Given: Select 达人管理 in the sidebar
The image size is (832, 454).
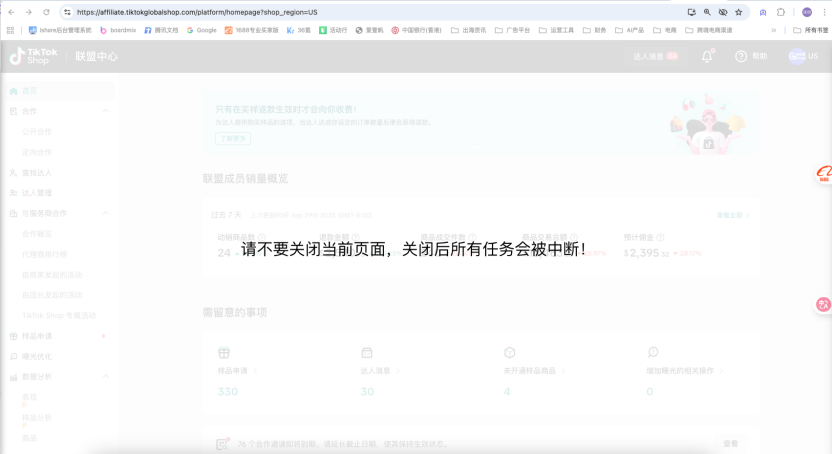Looking at the screenshot, I should pyautogui.click(x=37, y=193).
